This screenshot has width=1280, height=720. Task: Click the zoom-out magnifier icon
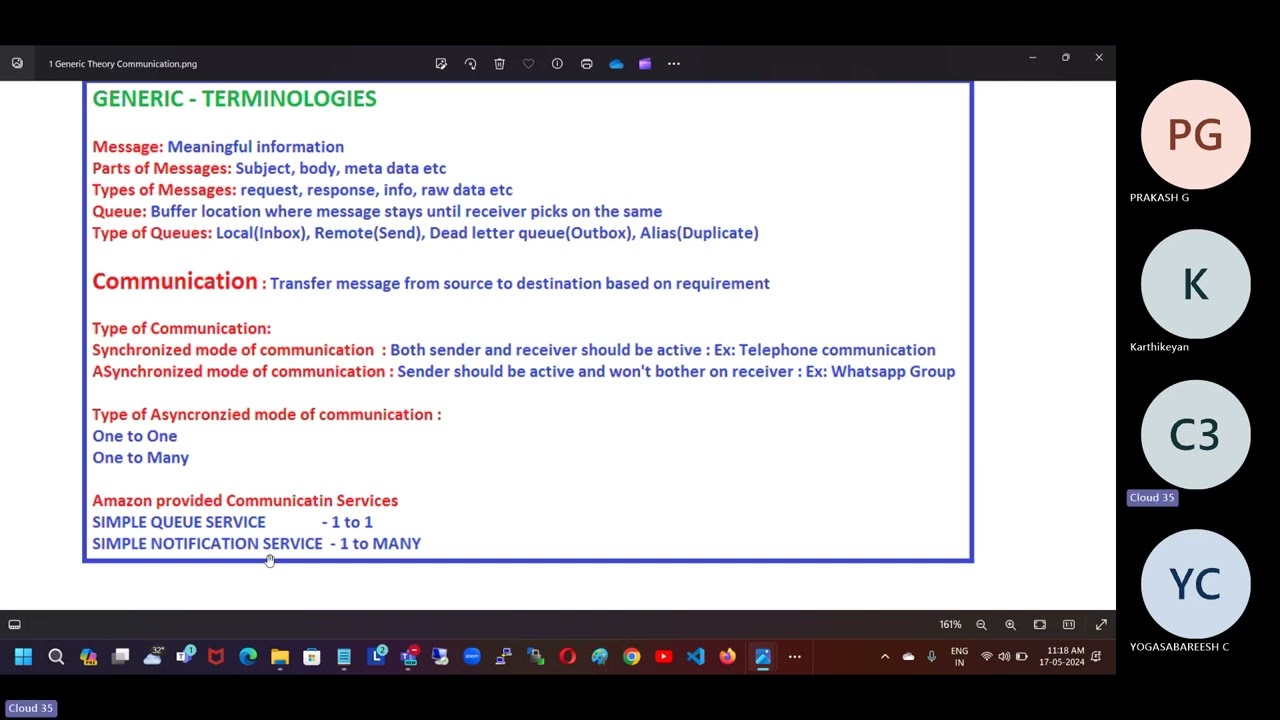click(x=981, y=625)
